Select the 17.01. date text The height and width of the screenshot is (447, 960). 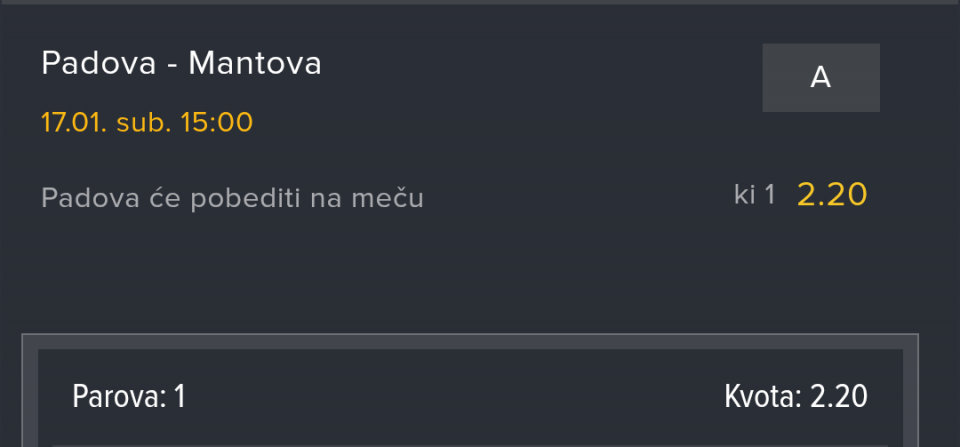(73, 123)
